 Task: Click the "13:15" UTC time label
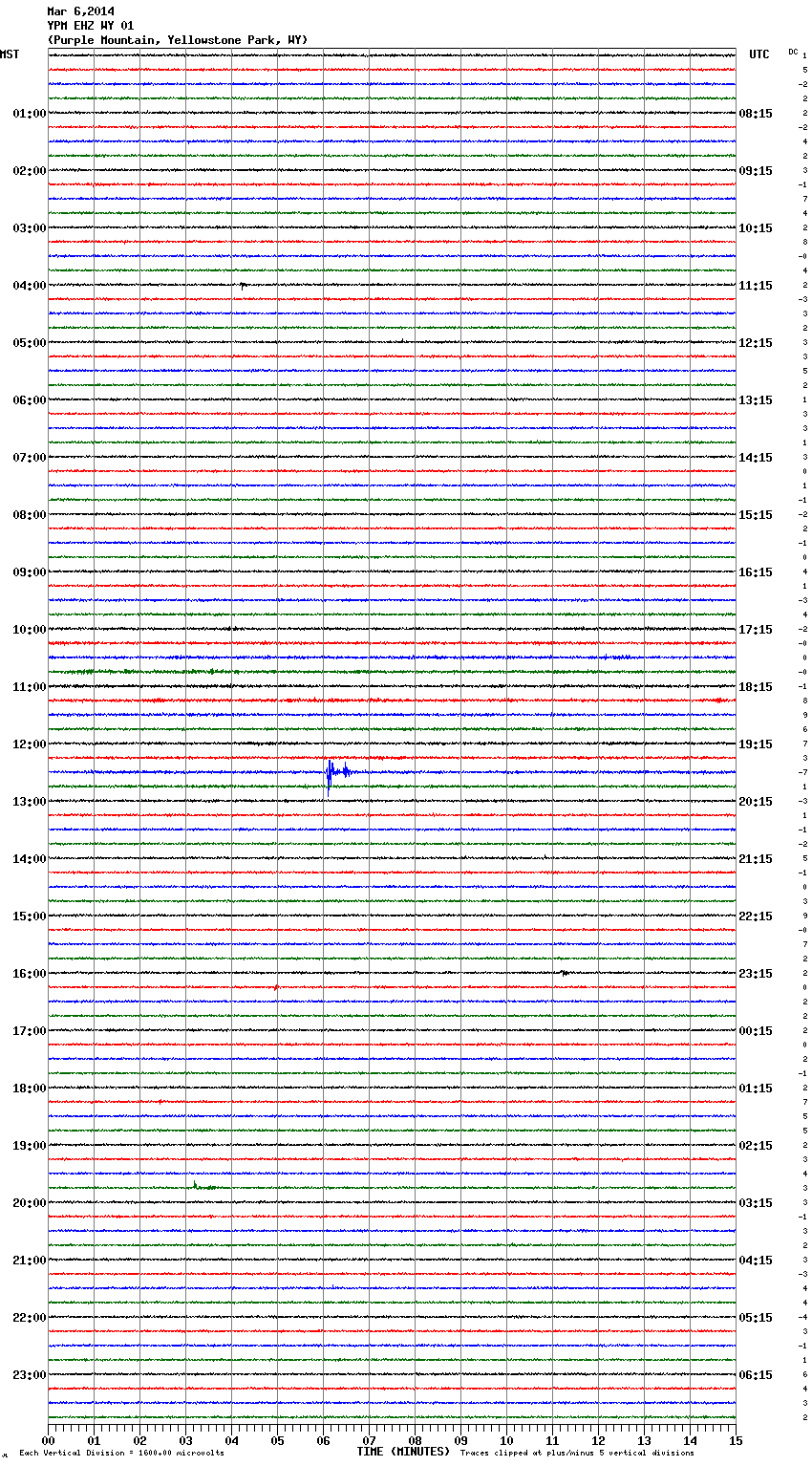[756, 400]
